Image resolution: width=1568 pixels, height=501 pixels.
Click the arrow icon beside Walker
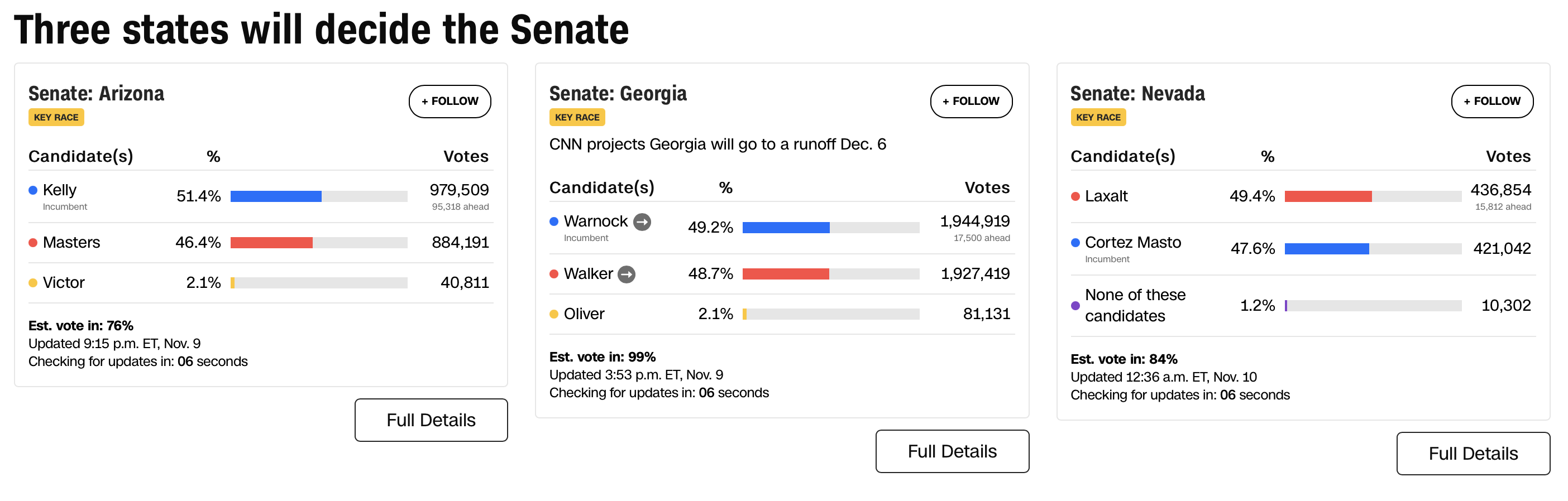coord(627,274)
